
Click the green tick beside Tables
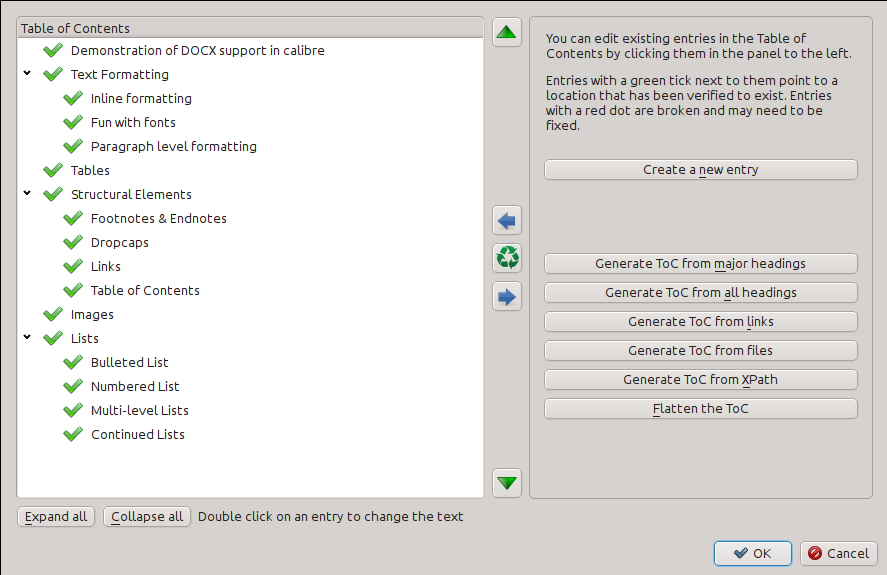(x=53, y=170)
